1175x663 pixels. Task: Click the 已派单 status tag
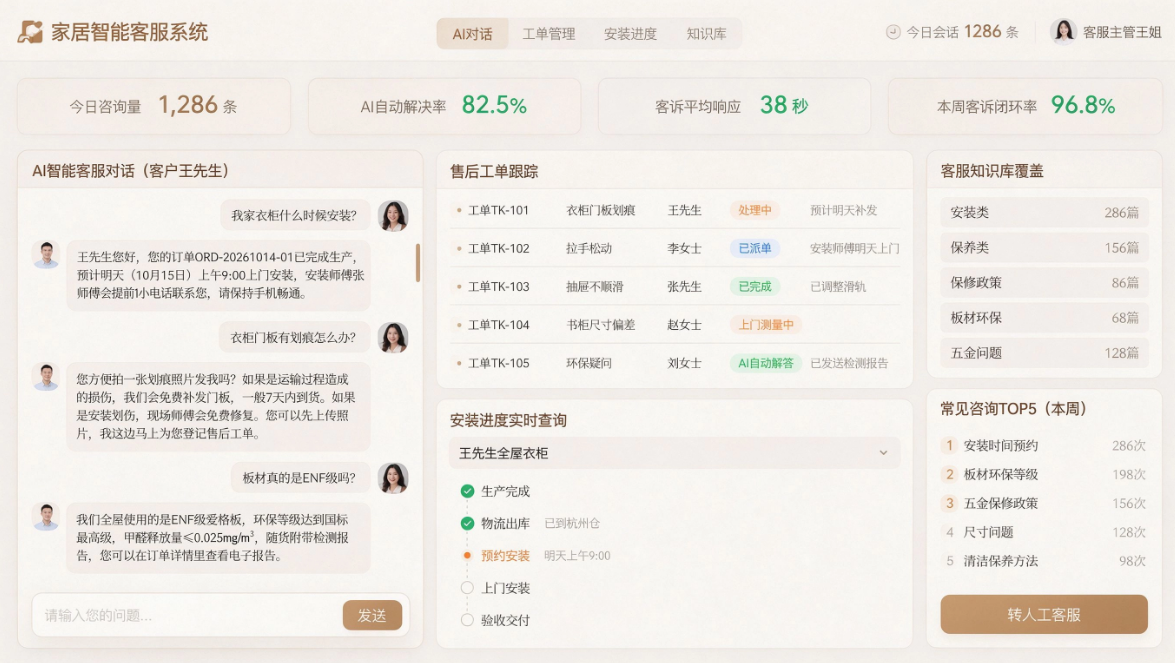coord(755,249)
